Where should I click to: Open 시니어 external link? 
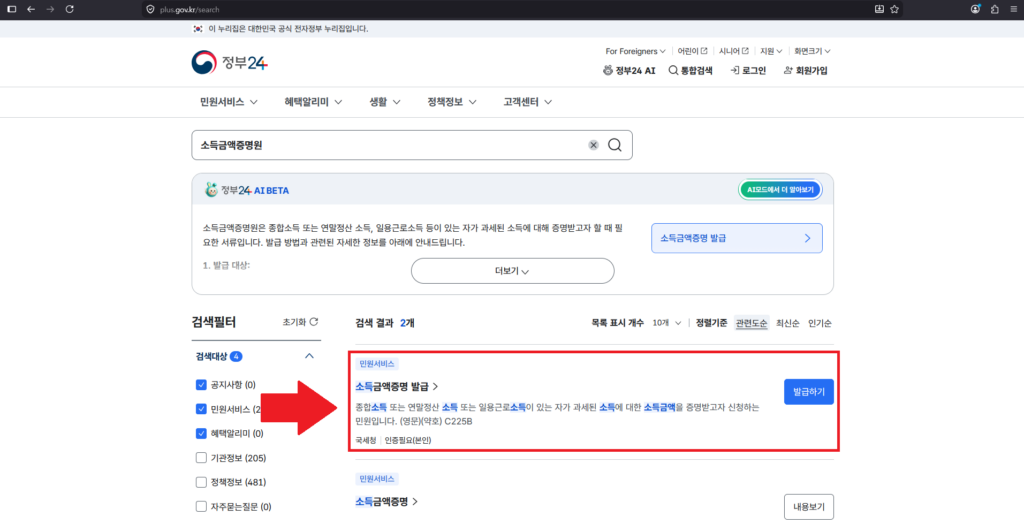pyautogui.click(x=733, y=51)
